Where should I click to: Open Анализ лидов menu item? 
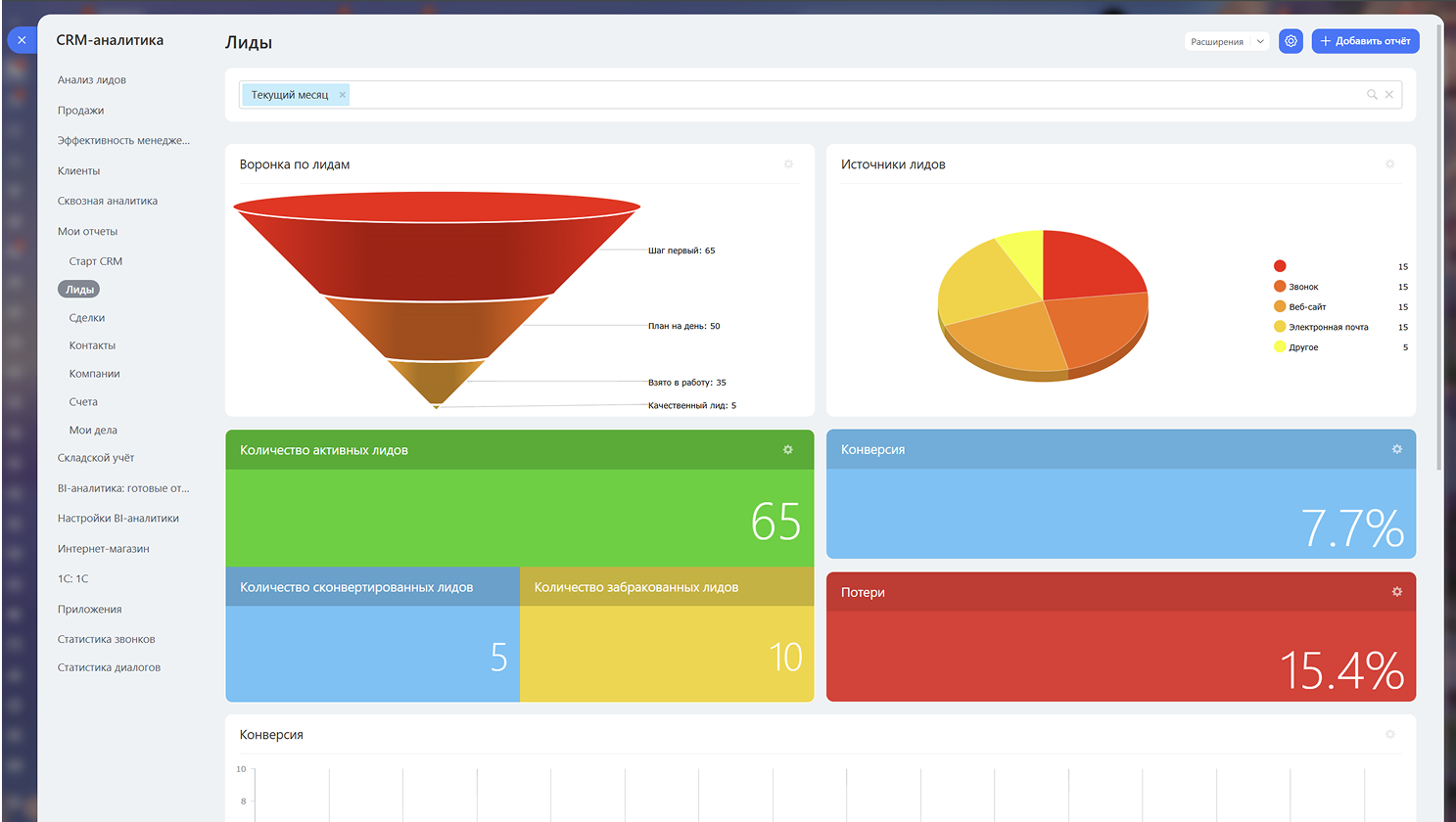(92, 80)
